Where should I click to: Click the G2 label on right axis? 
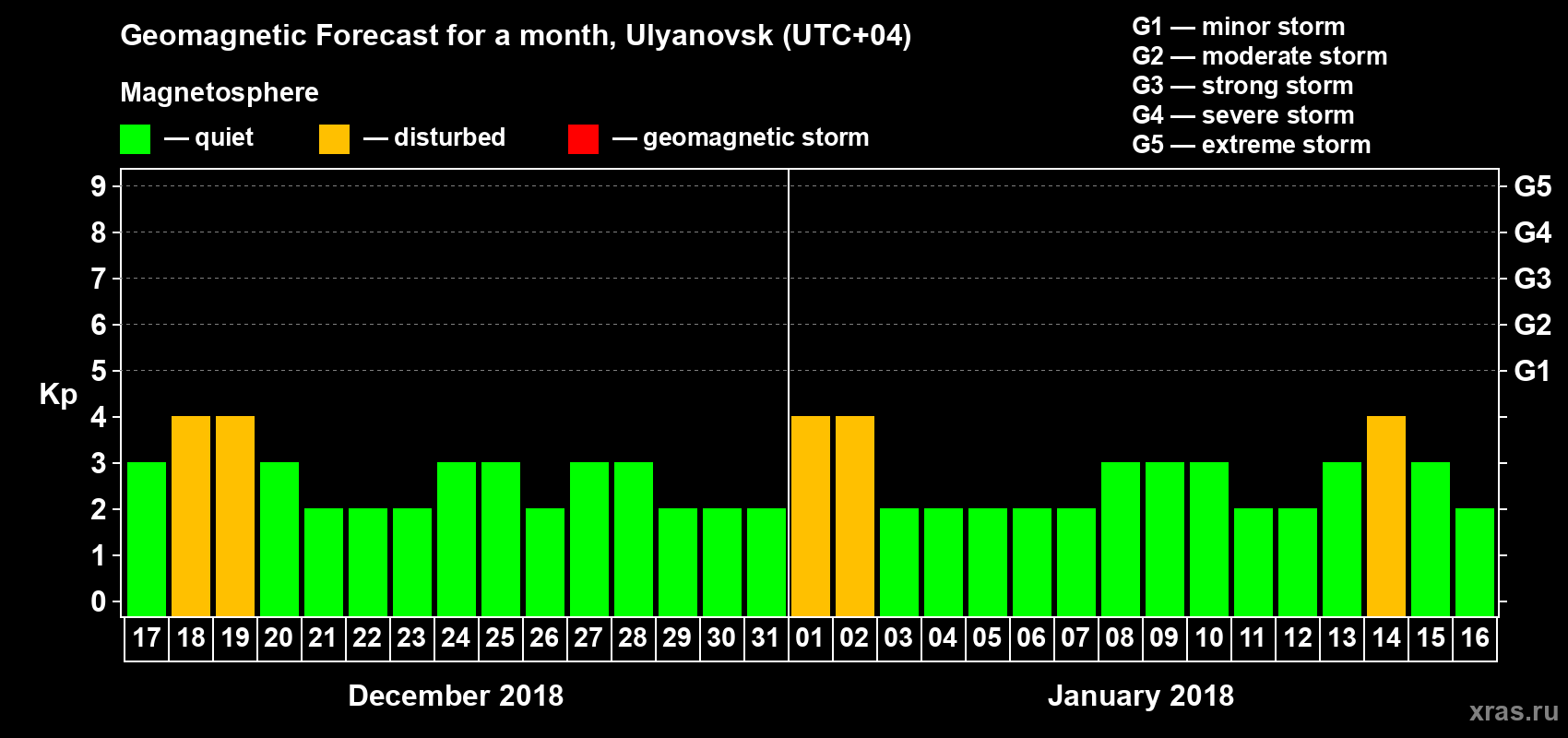[x=1533, y=325]
